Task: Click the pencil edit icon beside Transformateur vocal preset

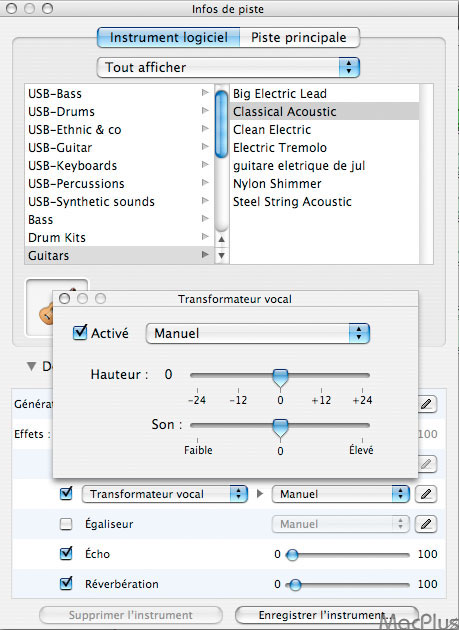Action: [426, 494]
